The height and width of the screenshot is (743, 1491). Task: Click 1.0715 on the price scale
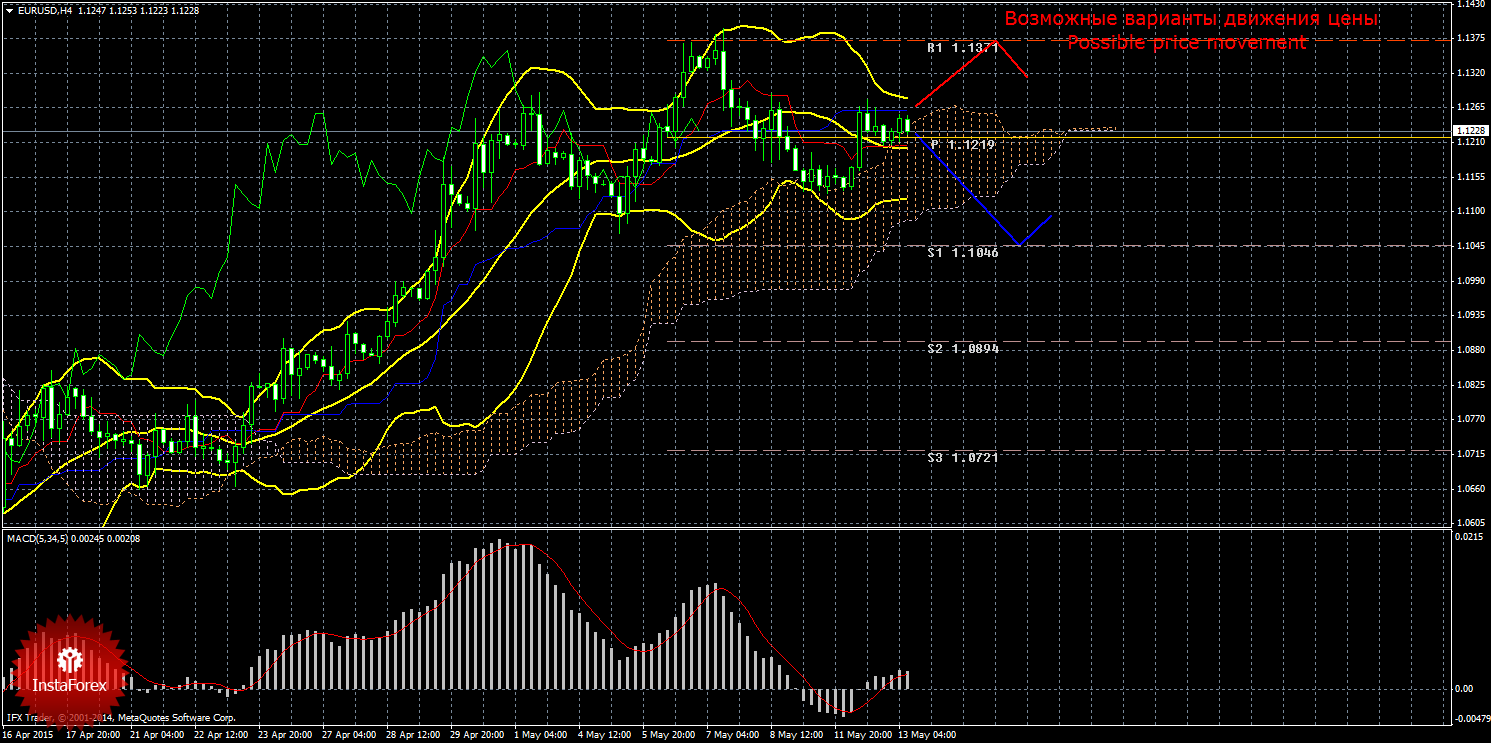click(1469, 454)
